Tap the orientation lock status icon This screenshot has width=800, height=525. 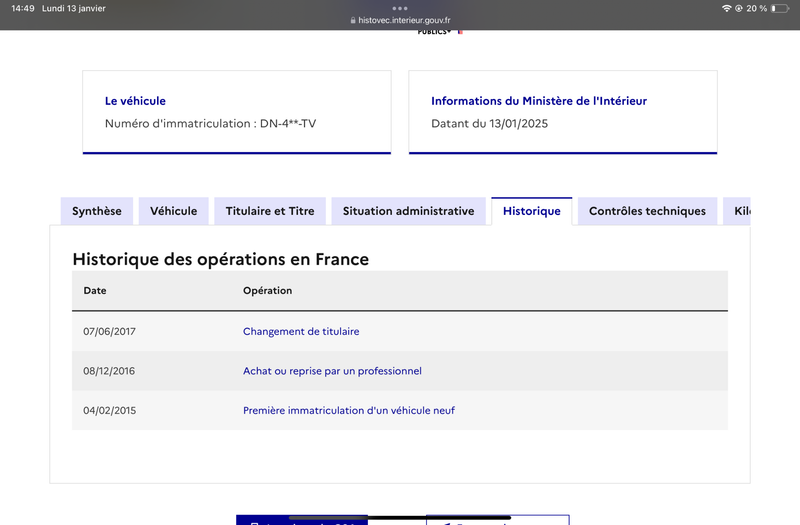click(738, 8)
